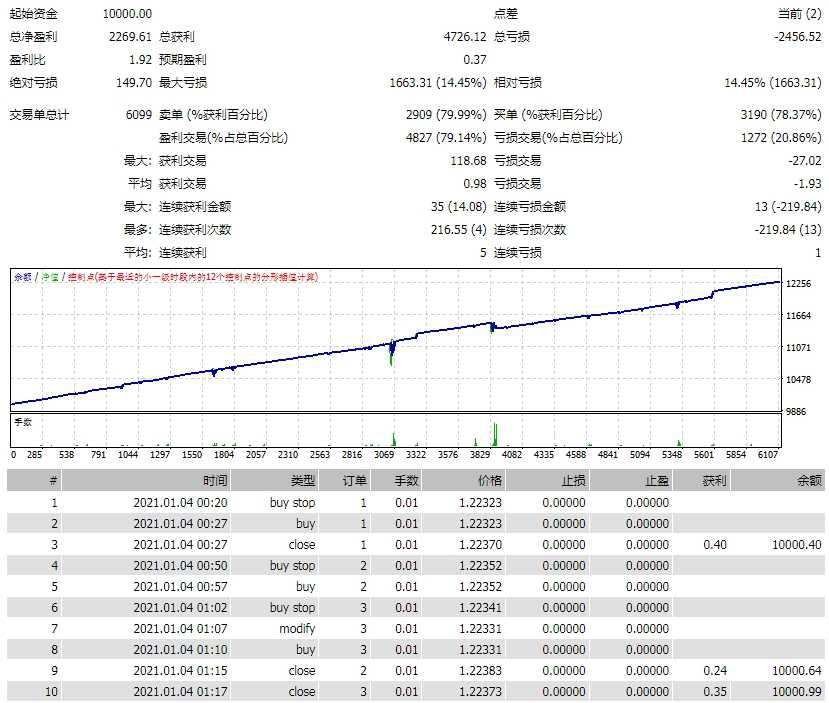Image resolution: width=829 pixels, height=703 pixels.
Task: Click the total net profit value 2269.61
Action: click(x=130, y=36)
